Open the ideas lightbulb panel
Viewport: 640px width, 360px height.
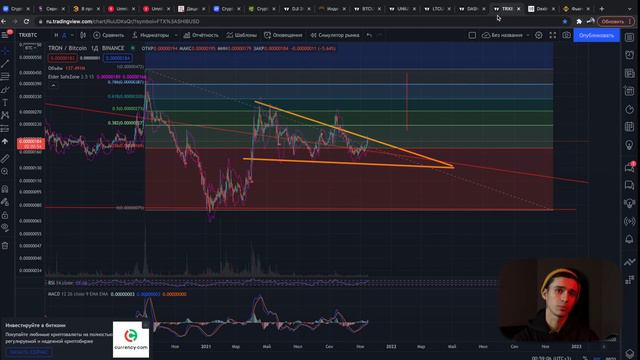coord(629,145)
